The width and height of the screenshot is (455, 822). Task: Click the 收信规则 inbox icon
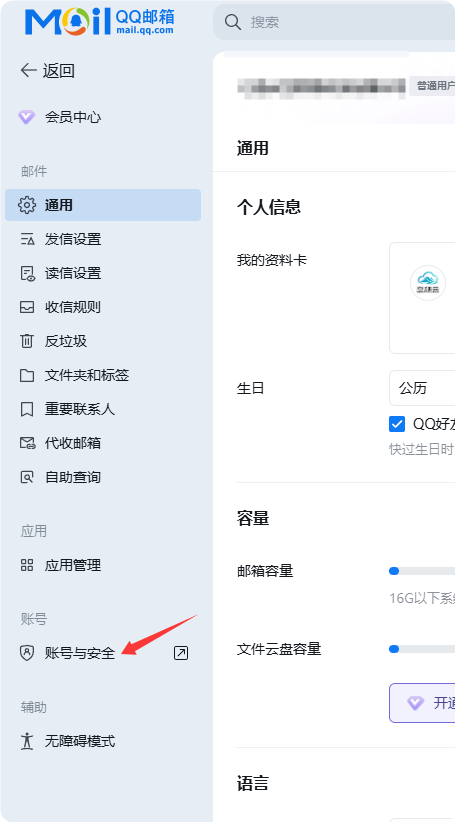(27, 307)
